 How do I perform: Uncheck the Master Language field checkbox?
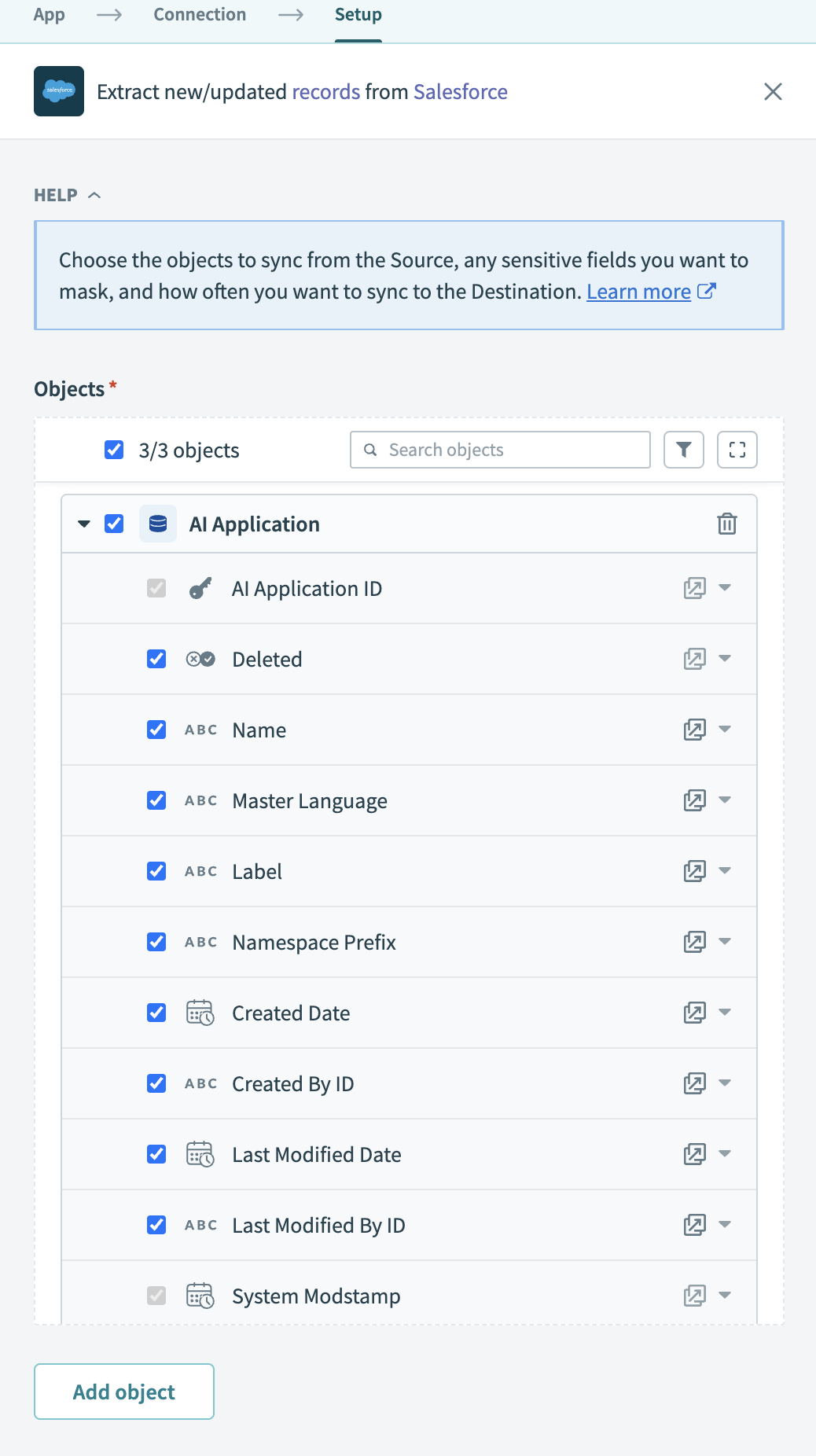(x=156, y=800)
